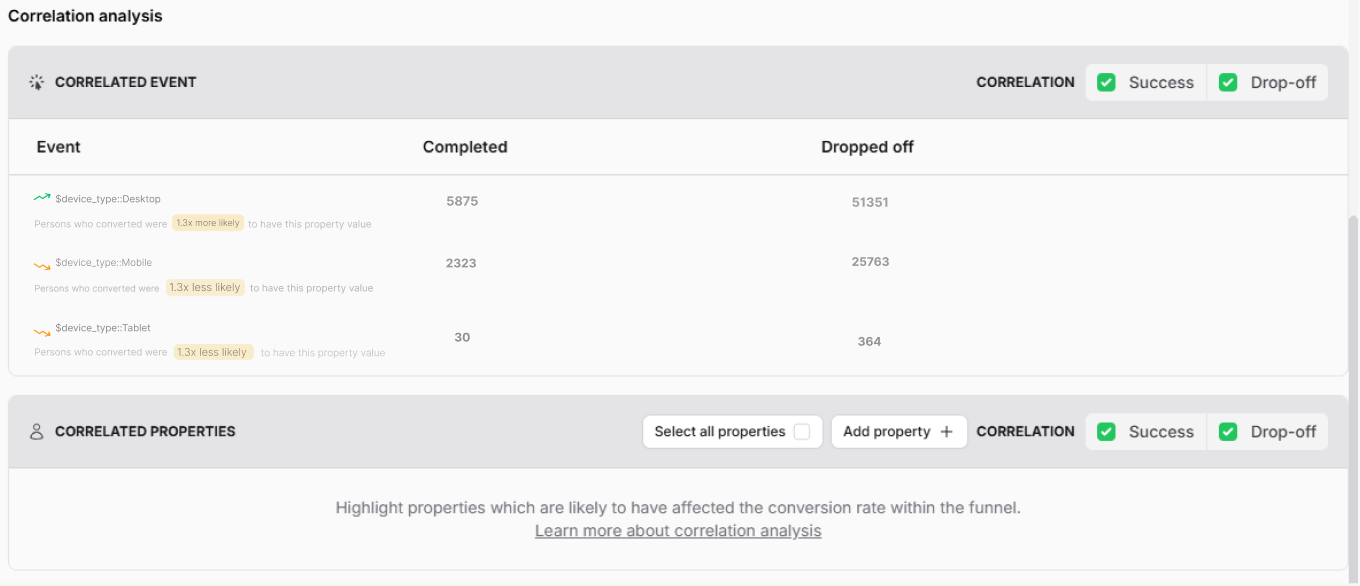Select the $device_type::Desktop row label
Image resolution: width=1360 pixels, height=586 pixels.
tap(108, 199)
